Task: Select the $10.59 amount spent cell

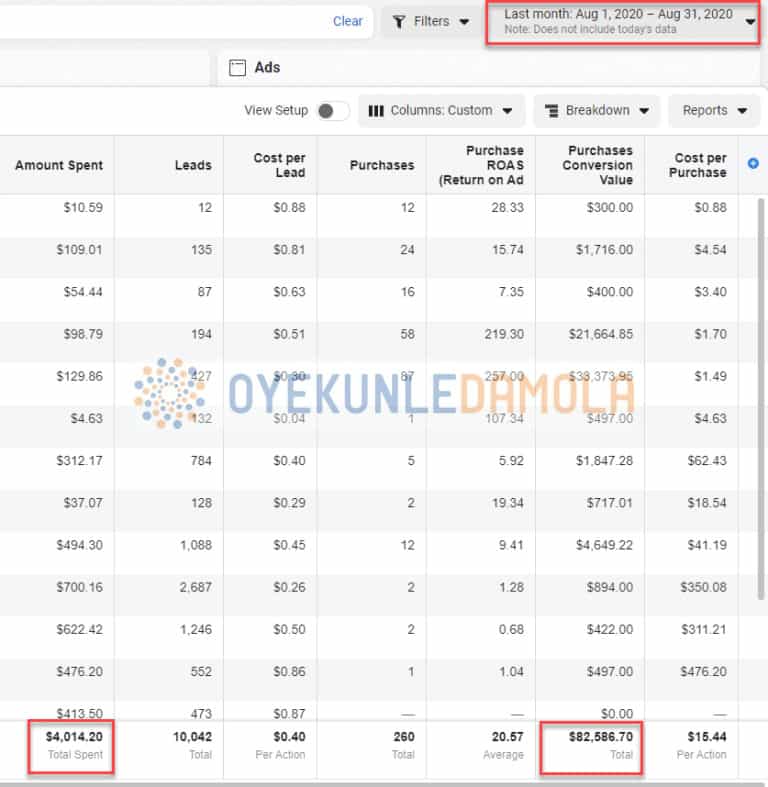Action: 83,207
